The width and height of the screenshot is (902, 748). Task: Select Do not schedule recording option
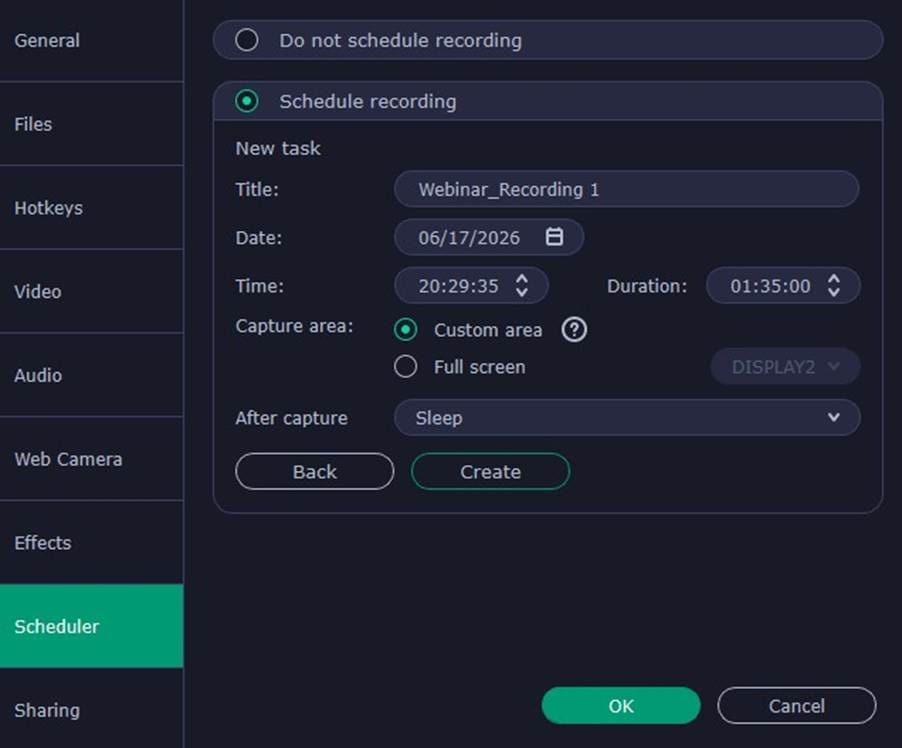click(x=246, y=41)
